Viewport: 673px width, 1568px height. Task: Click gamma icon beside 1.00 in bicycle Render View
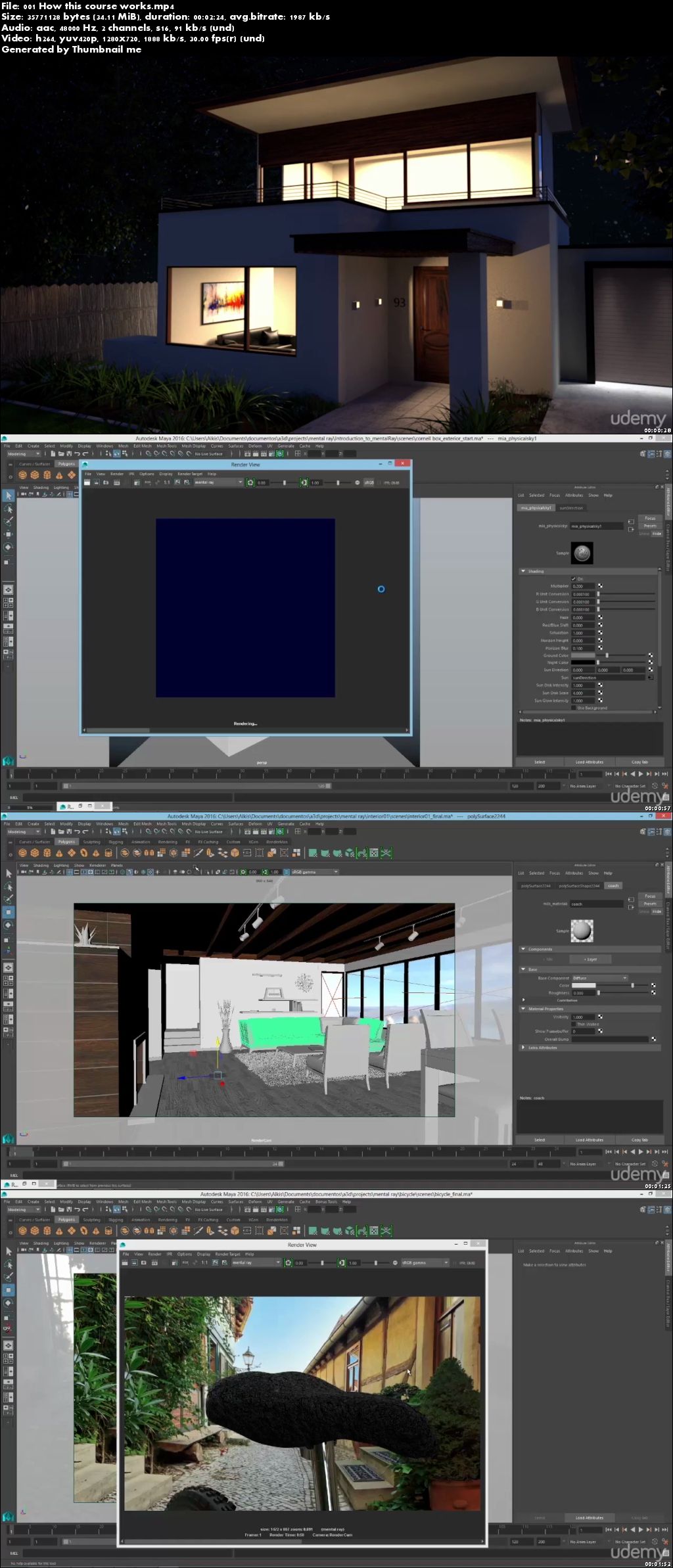[341, 1262]
